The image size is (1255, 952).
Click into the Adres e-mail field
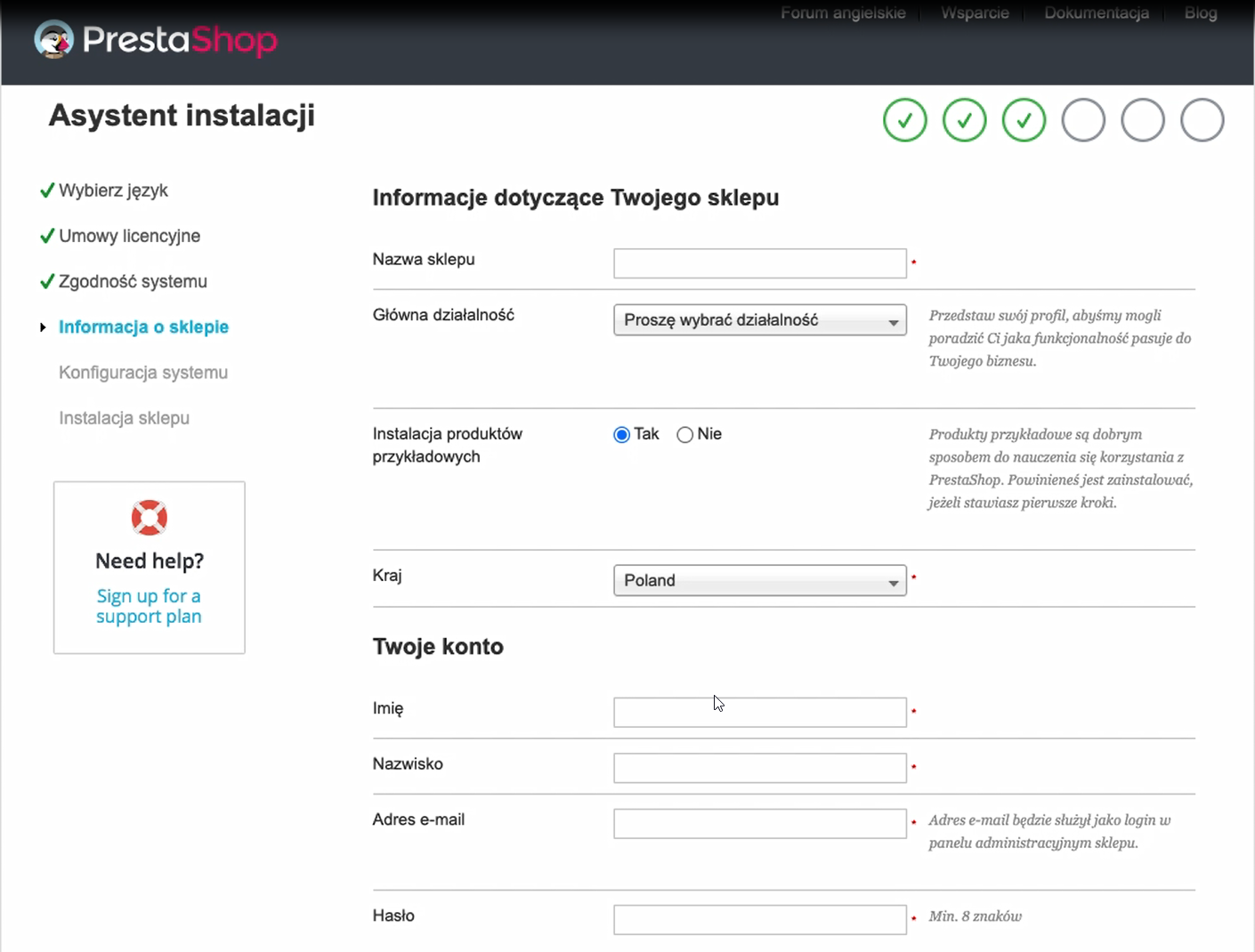click(x=759, y=824)
